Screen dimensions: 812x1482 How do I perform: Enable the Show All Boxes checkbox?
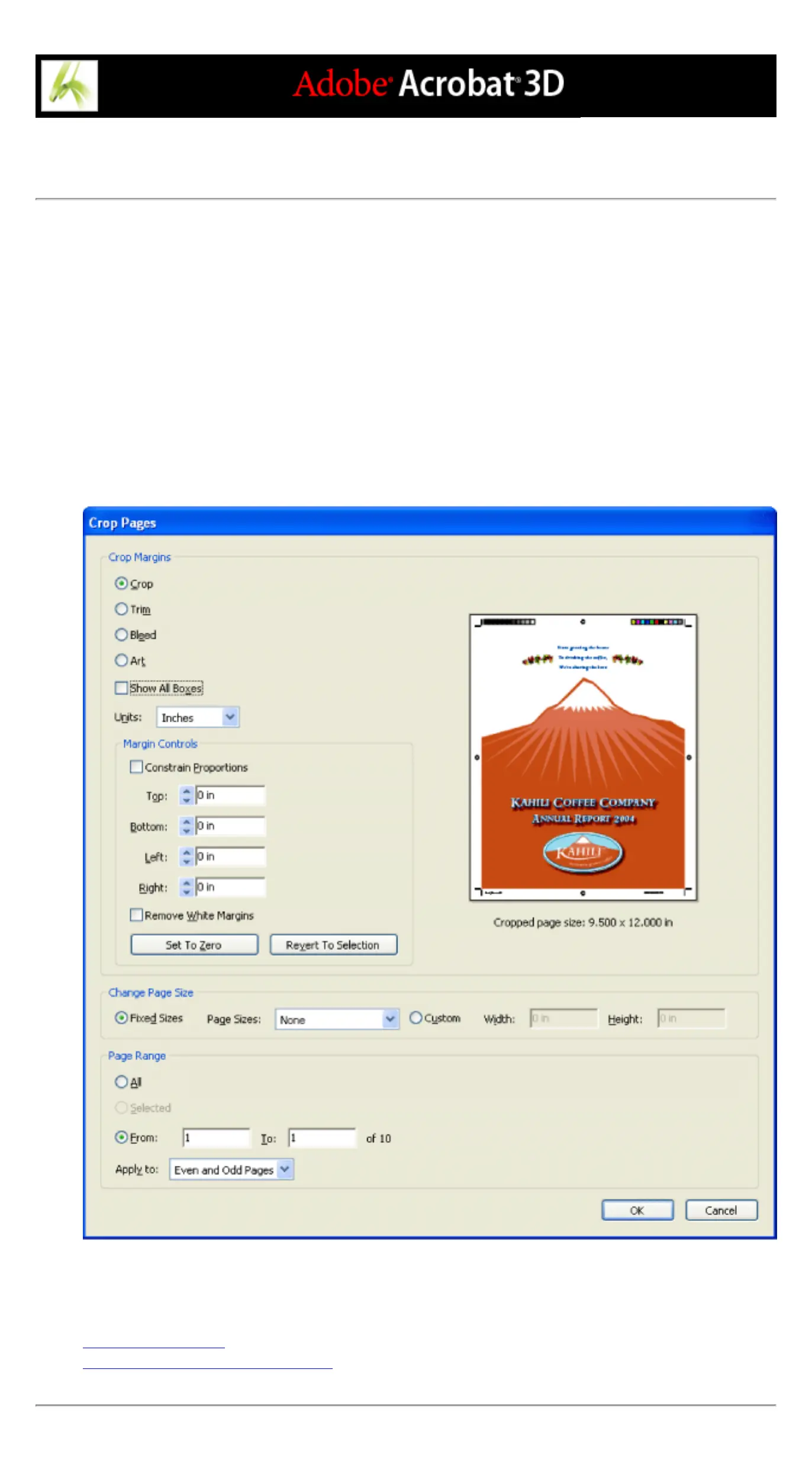tap(121, 688)
